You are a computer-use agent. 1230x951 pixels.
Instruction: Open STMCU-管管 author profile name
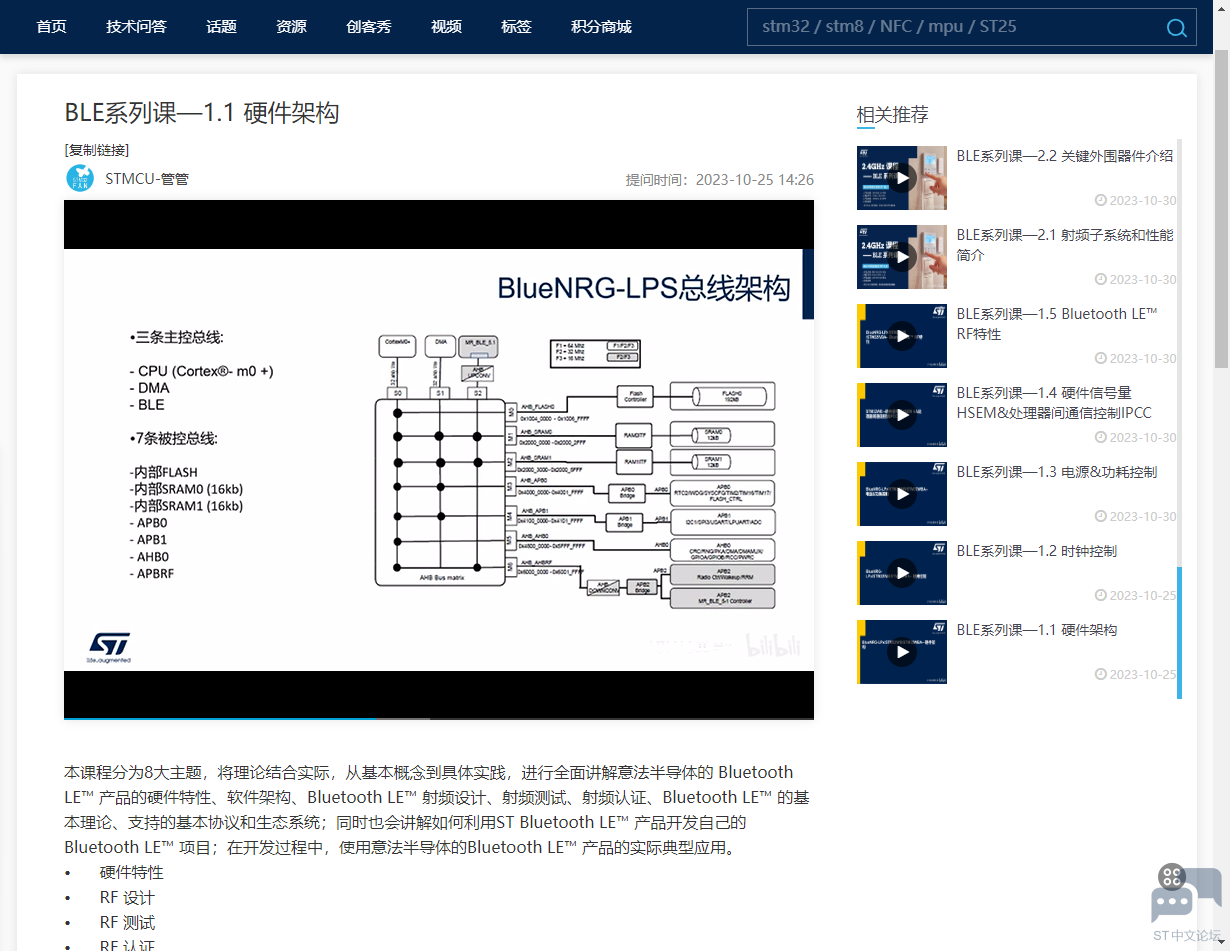click(x=147, y=179)
